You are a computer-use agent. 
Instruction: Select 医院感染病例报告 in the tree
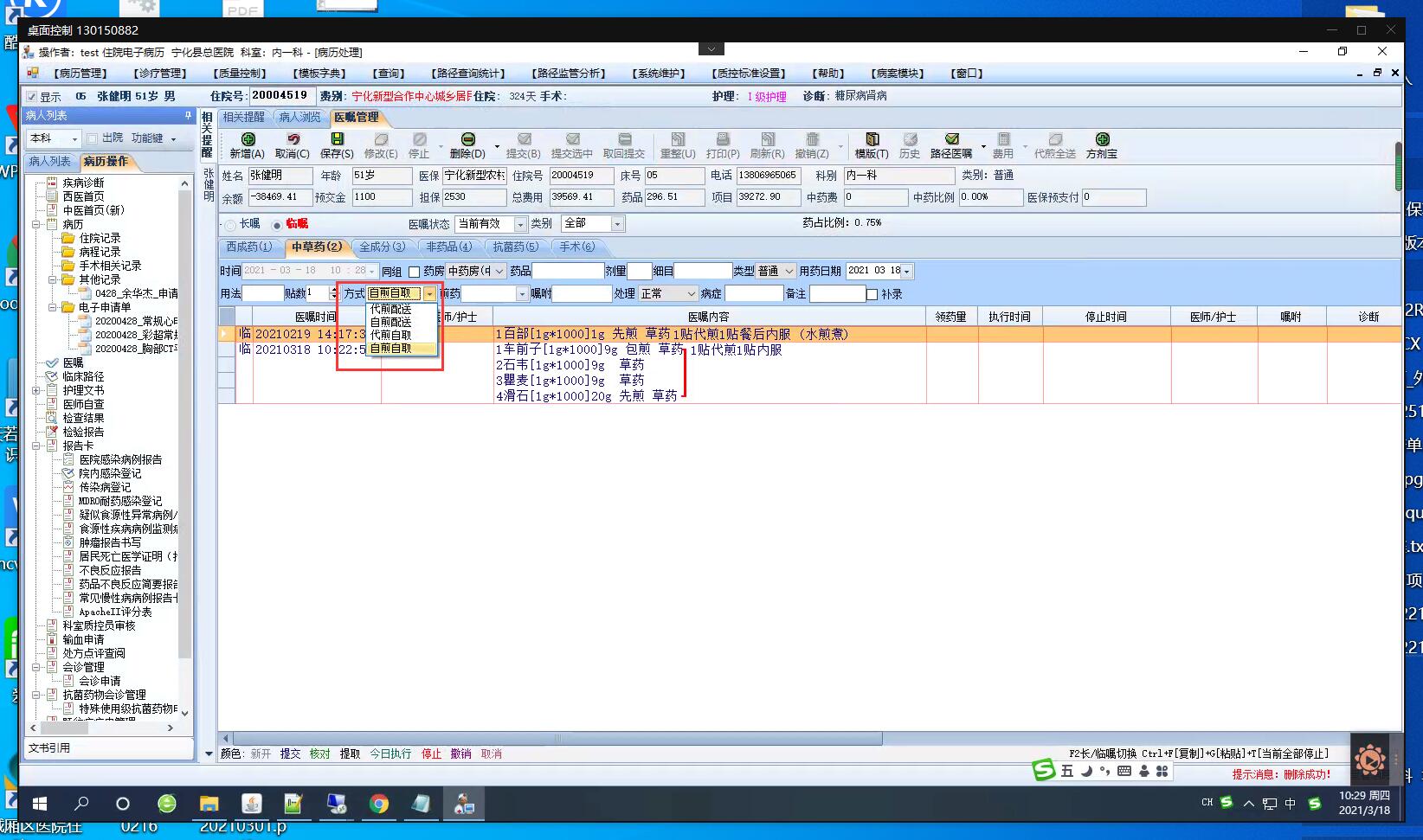pyautogui.click(x=120, y=459)
